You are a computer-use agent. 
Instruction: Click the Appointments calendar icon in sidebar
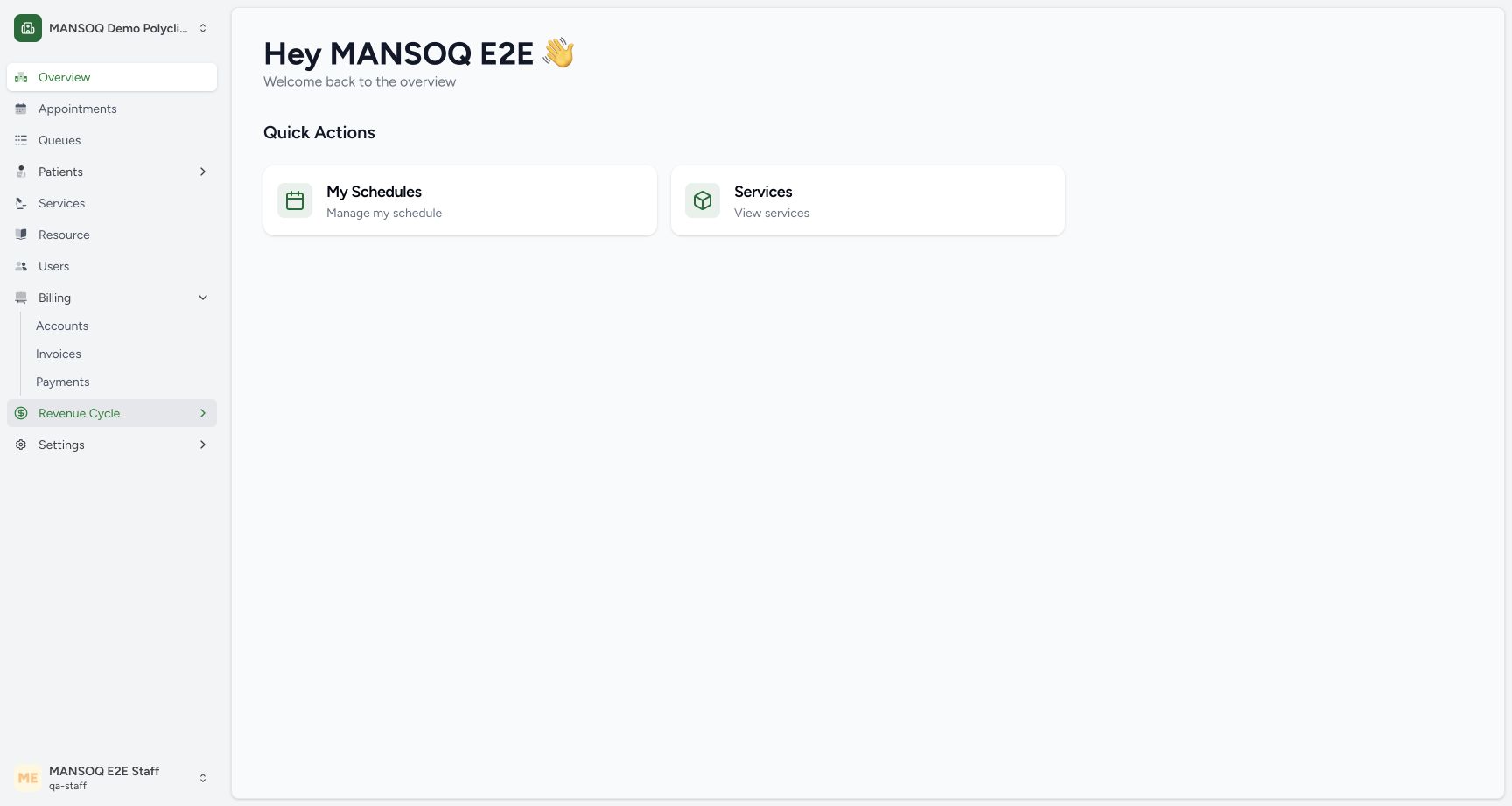click(21, 109)
